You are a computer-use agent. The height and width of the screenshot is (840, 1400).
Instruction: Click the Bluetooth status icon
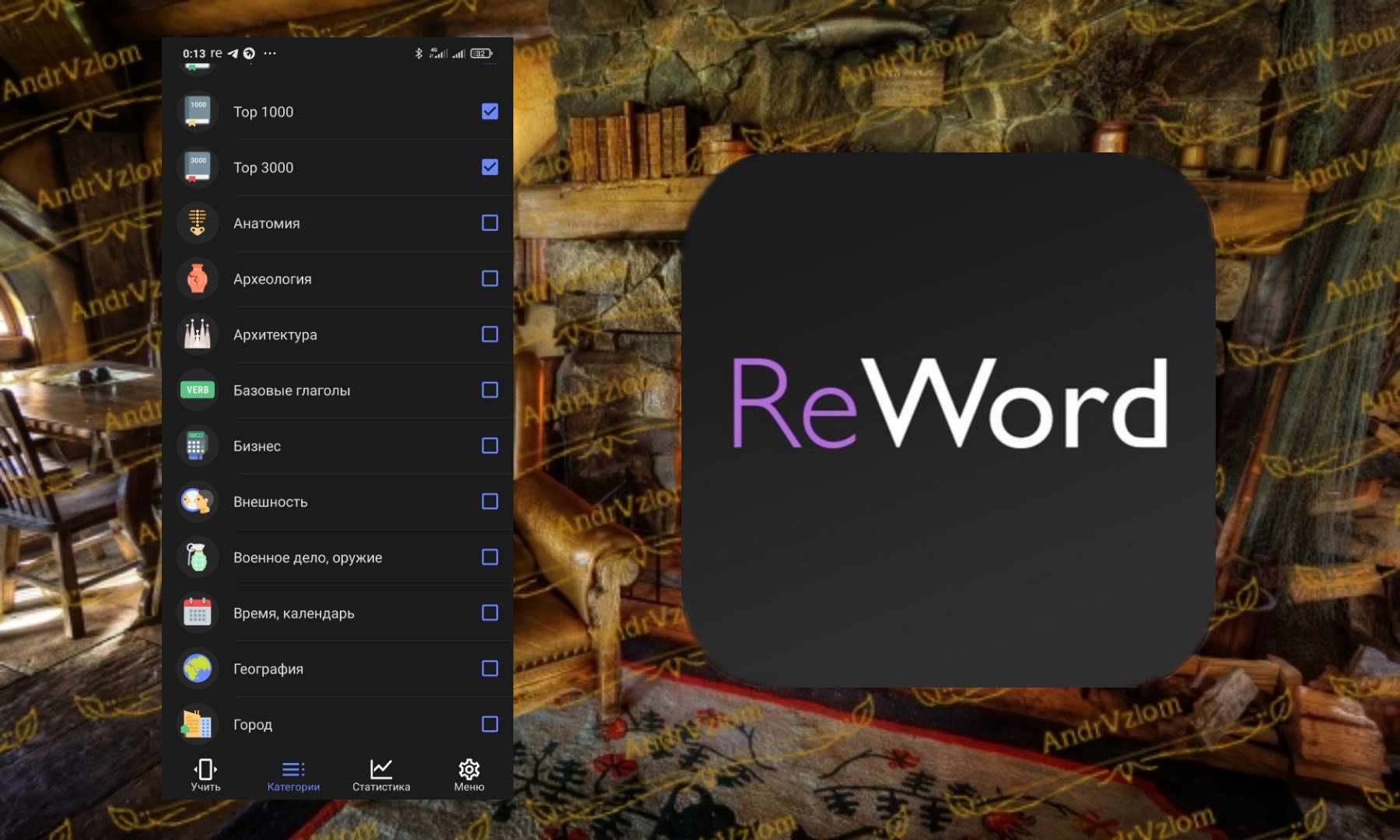point(418,53)
